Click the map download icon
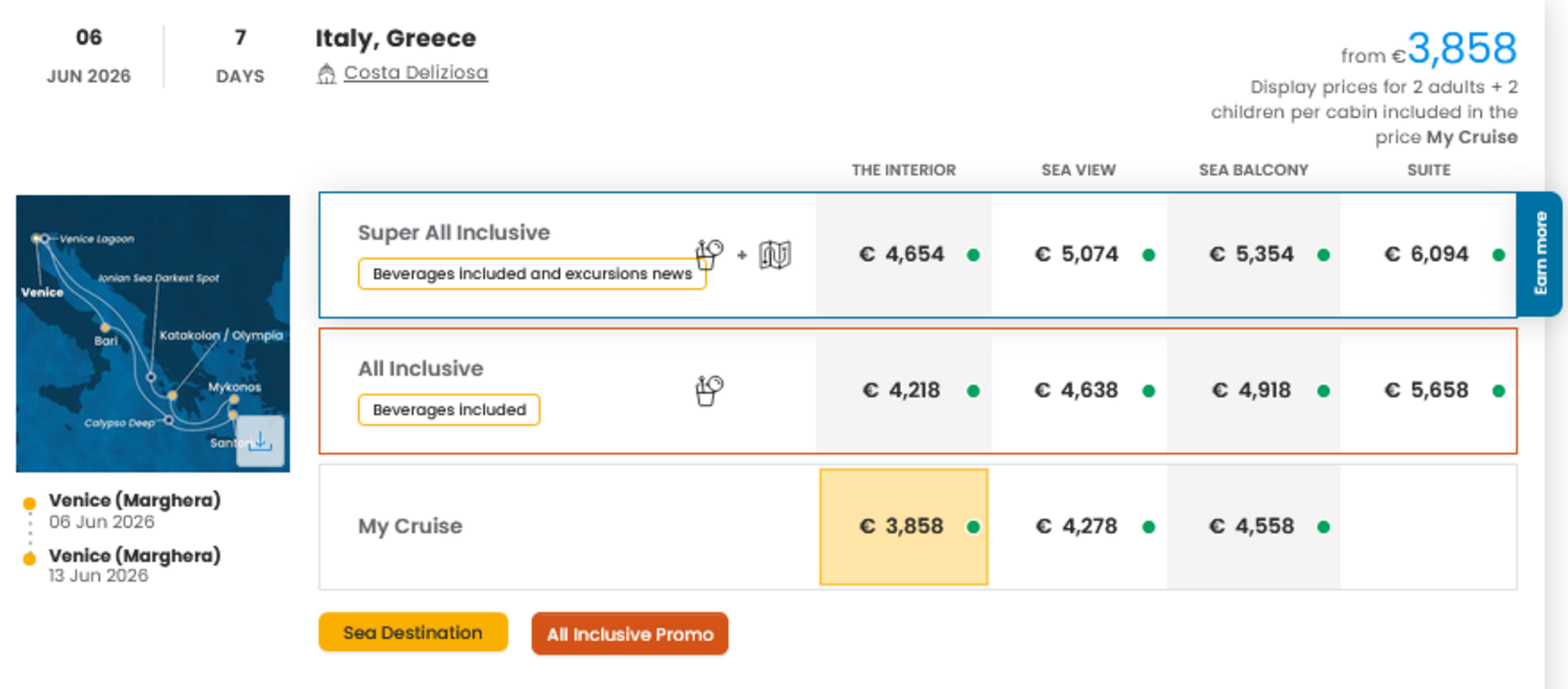Viewport: 1568px width, 689px height. click(x=260, y=442)
